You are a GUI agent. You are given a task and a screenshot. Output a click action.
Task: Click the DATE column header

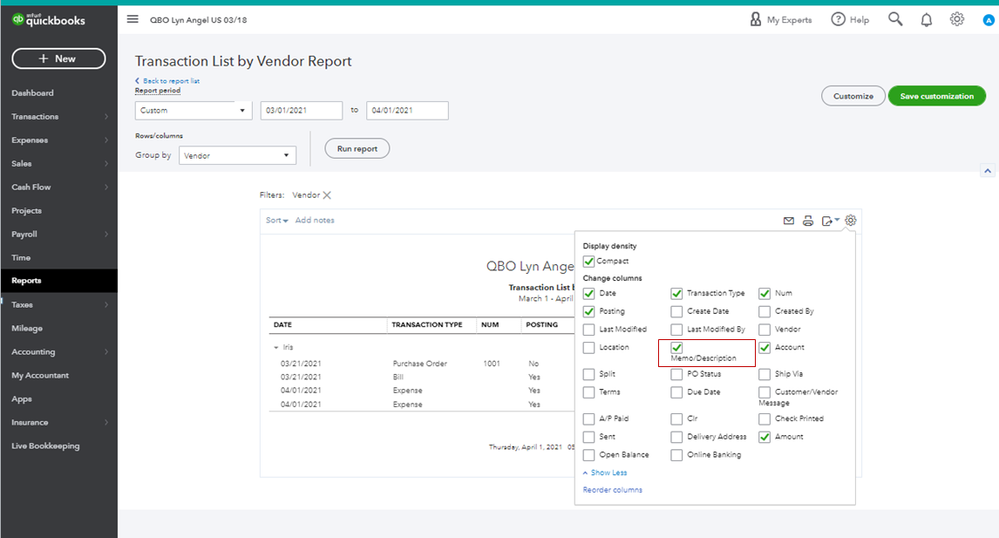coord(283,325)
